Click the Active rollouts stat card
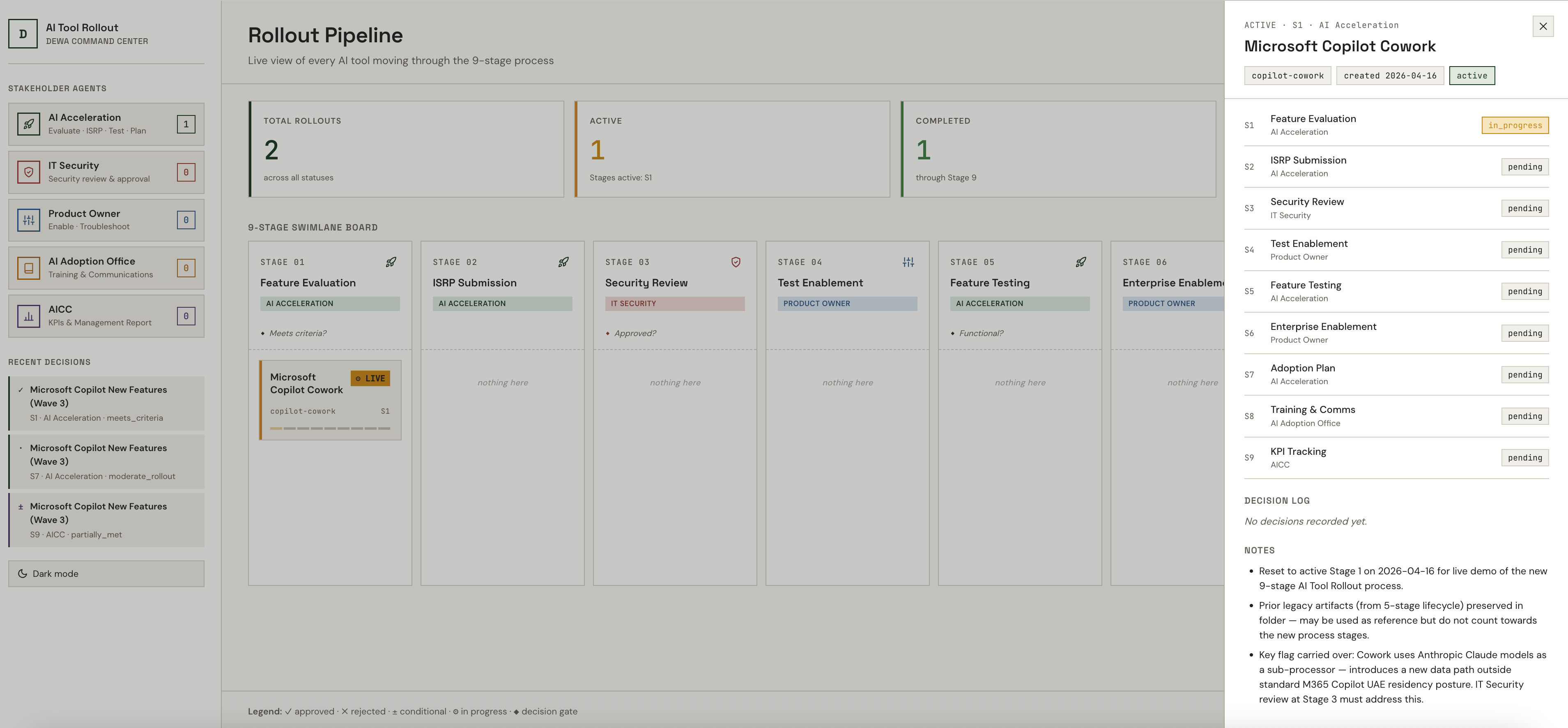This screenshot has width=1568, height=728. (732, 149)
